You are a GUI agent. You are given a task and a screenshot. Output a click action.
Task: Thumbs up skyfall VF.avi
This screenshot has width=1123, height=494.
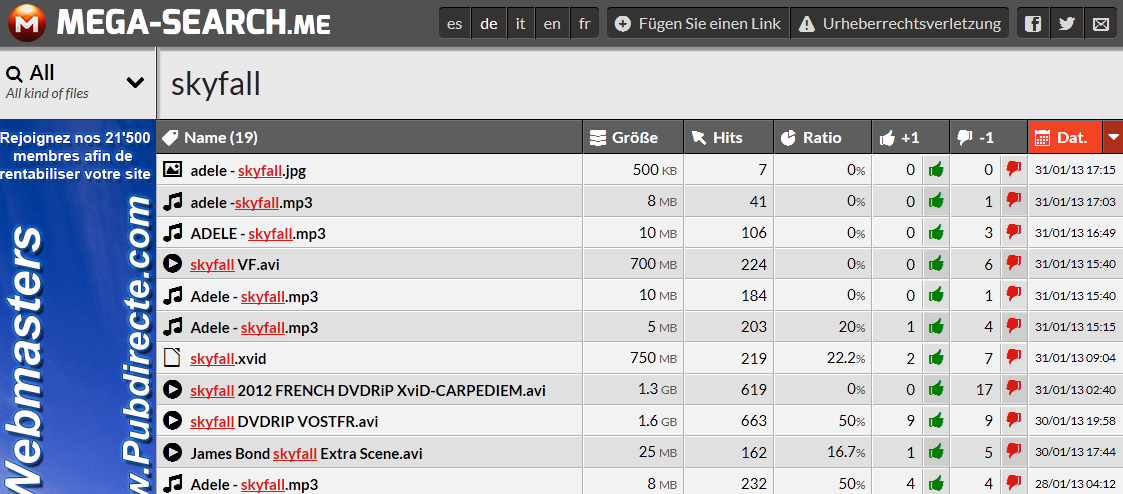click(935, 264)
